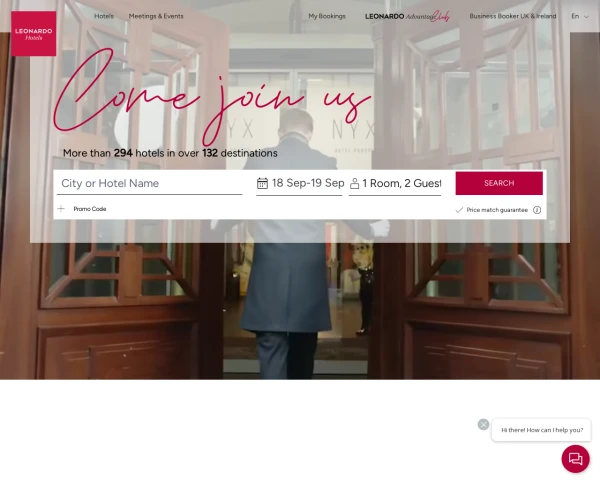Click the Leonardo AdvantageClub logo

click(407, 16)
